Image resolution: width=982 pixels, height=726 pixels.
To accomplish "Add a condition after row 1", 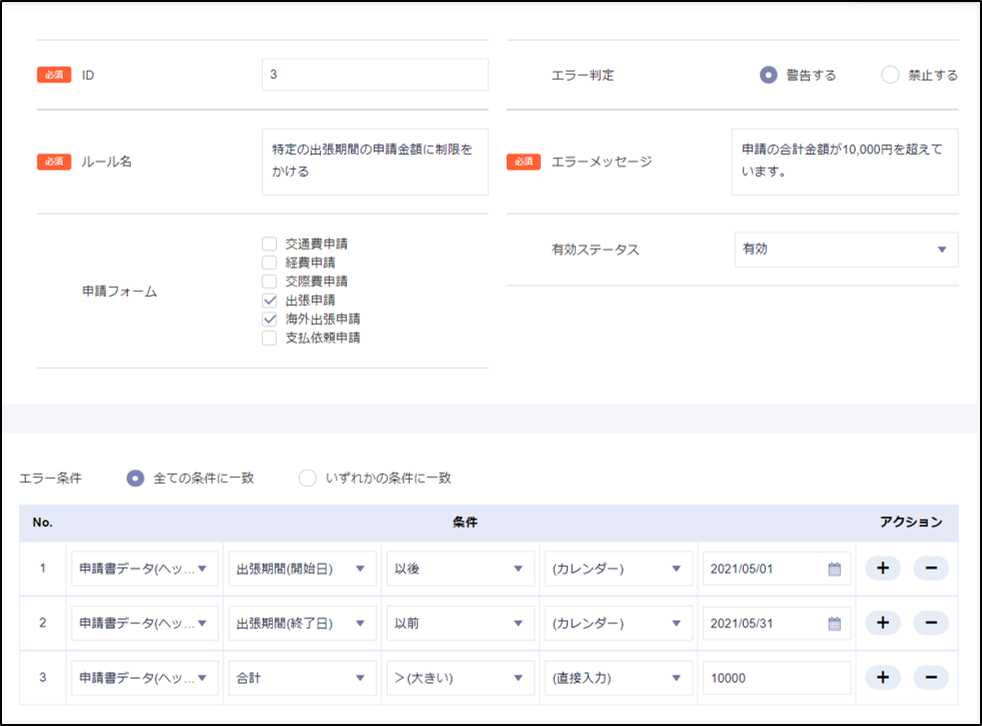I will click(882, 569).
